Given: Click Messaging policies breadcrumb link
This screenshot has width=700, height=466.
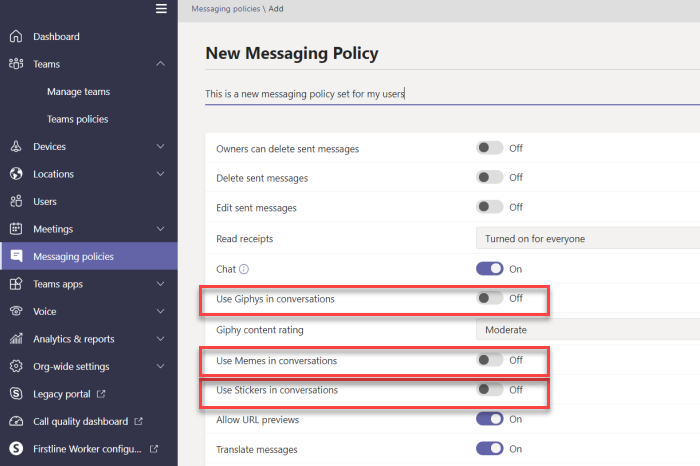Looking at the screenshot, I should point(225,9).
